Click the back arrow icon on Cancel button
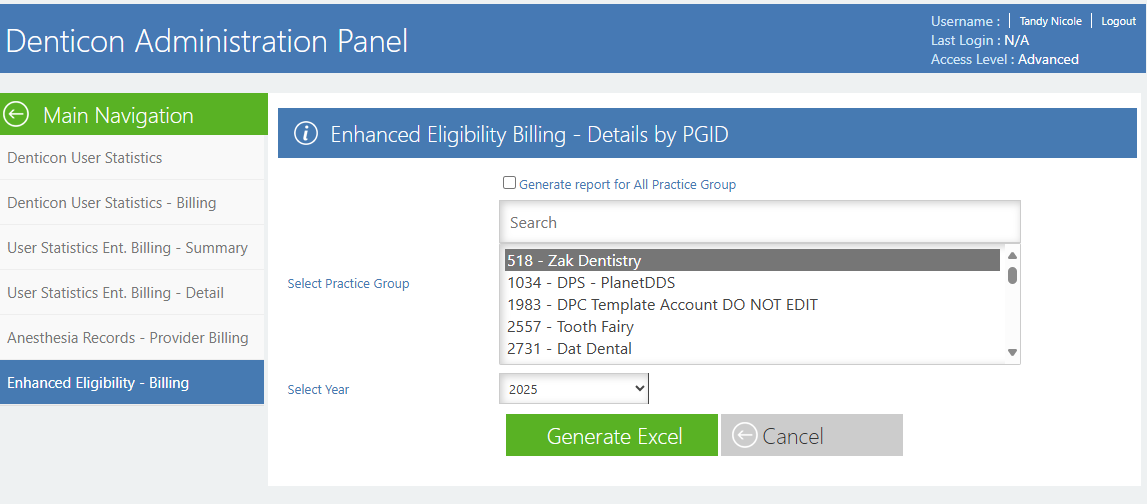 [744, 436]
